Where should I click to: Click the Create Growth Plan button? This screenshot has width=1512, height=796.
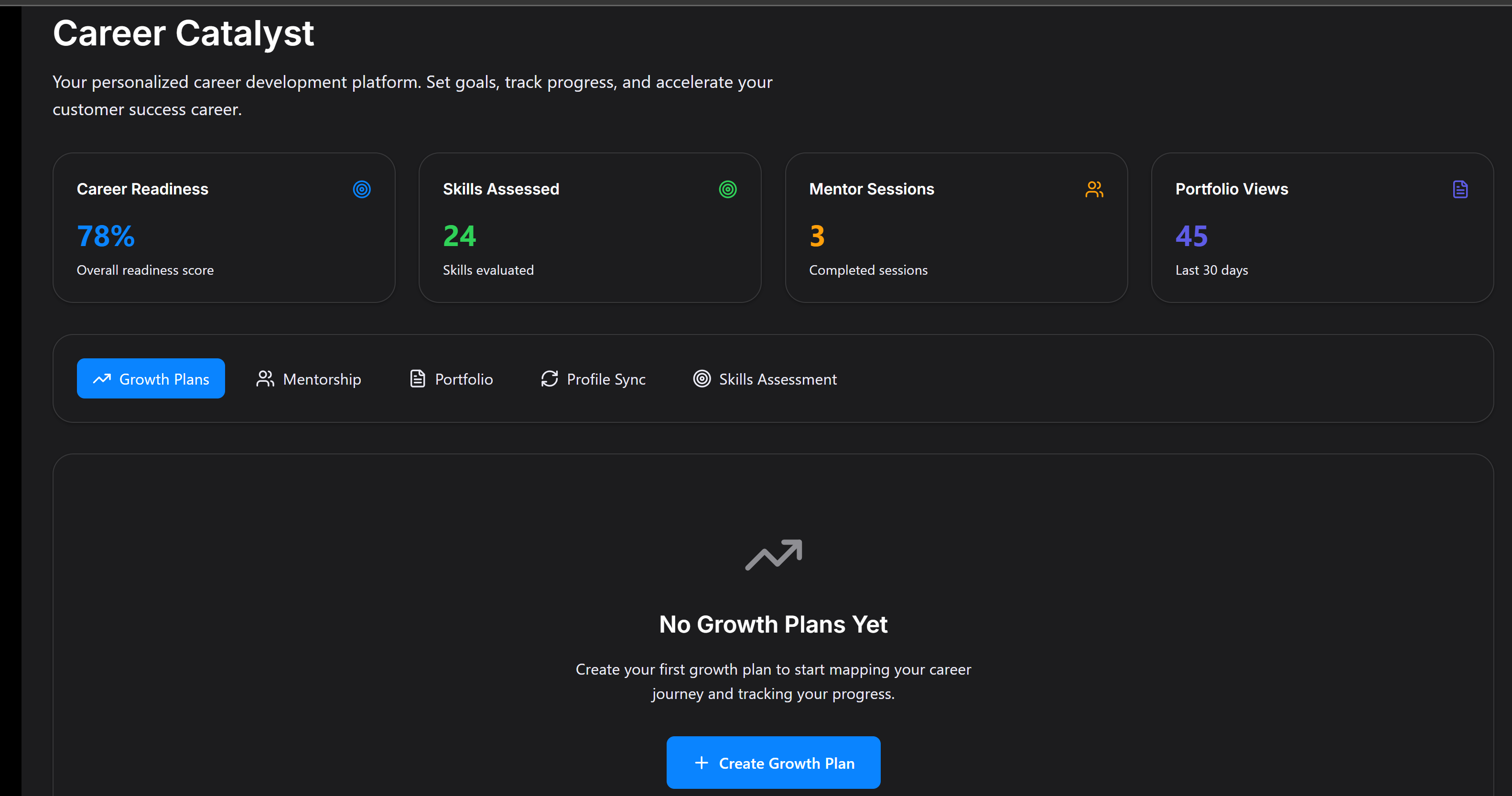774,763
